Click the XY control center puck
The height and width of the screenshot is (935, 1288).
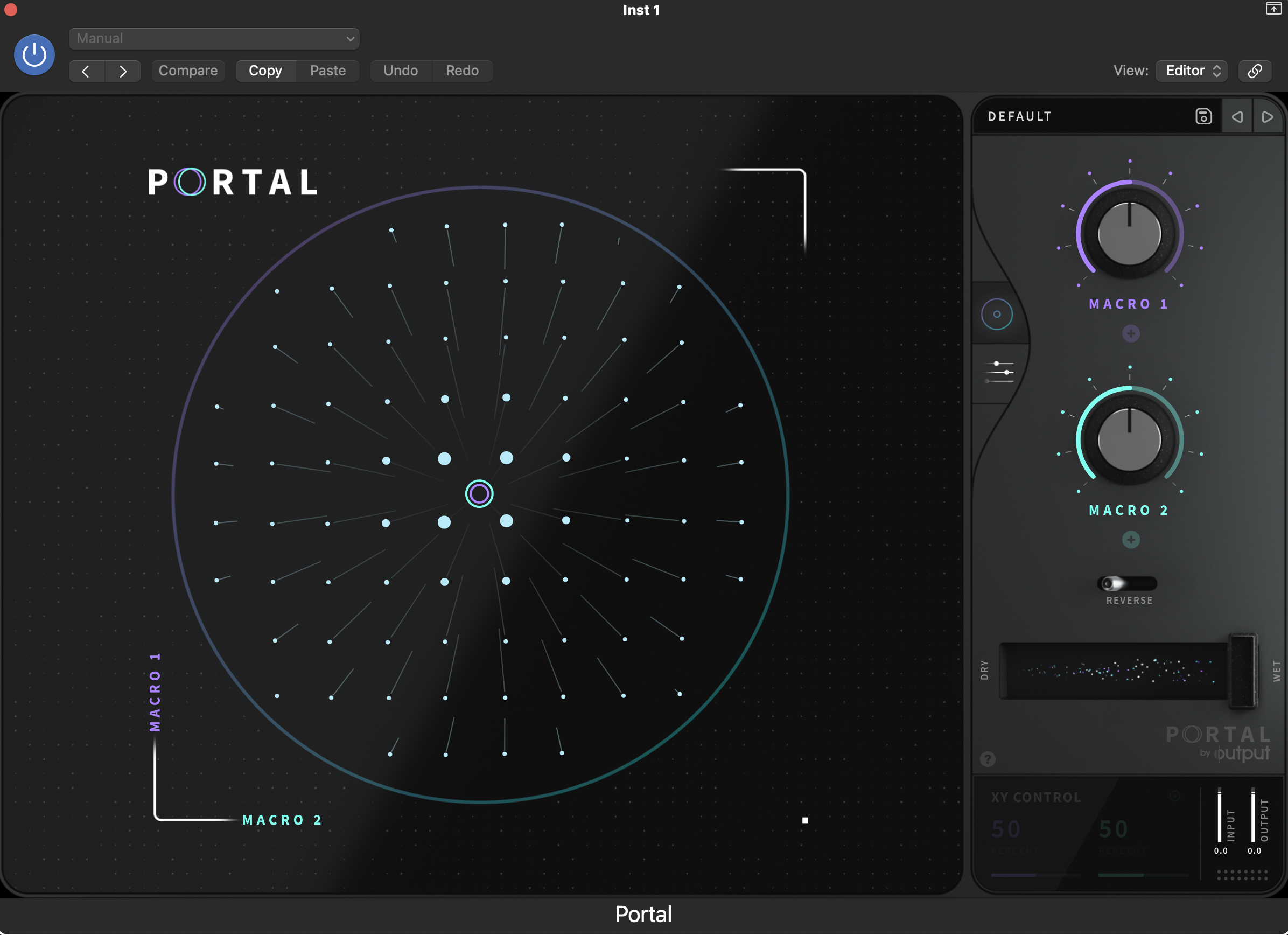479,494
